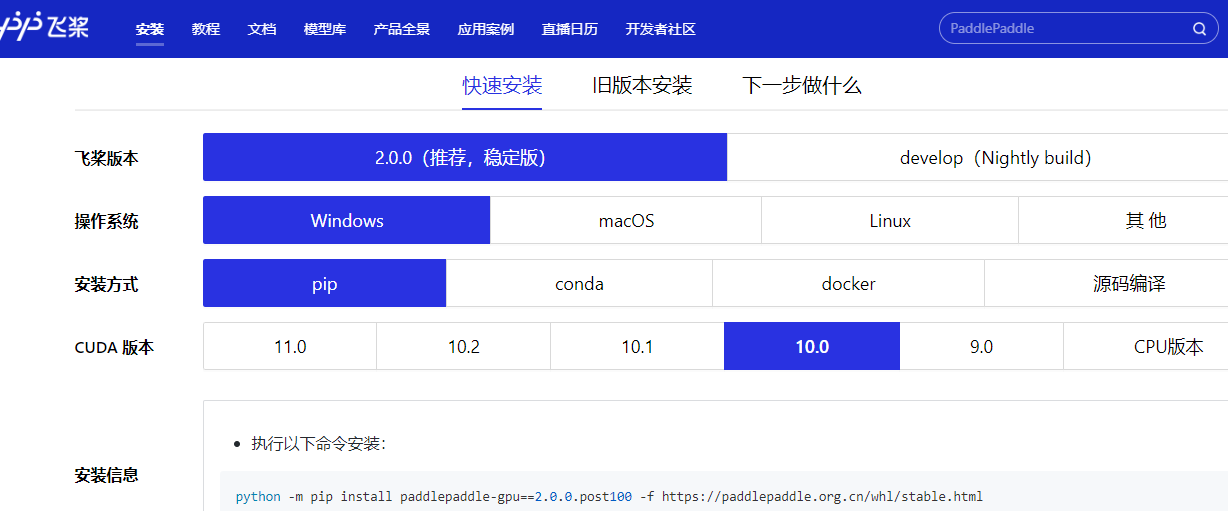
Task: Open the 开发者社区 nav item
Action: click(661, 29)
